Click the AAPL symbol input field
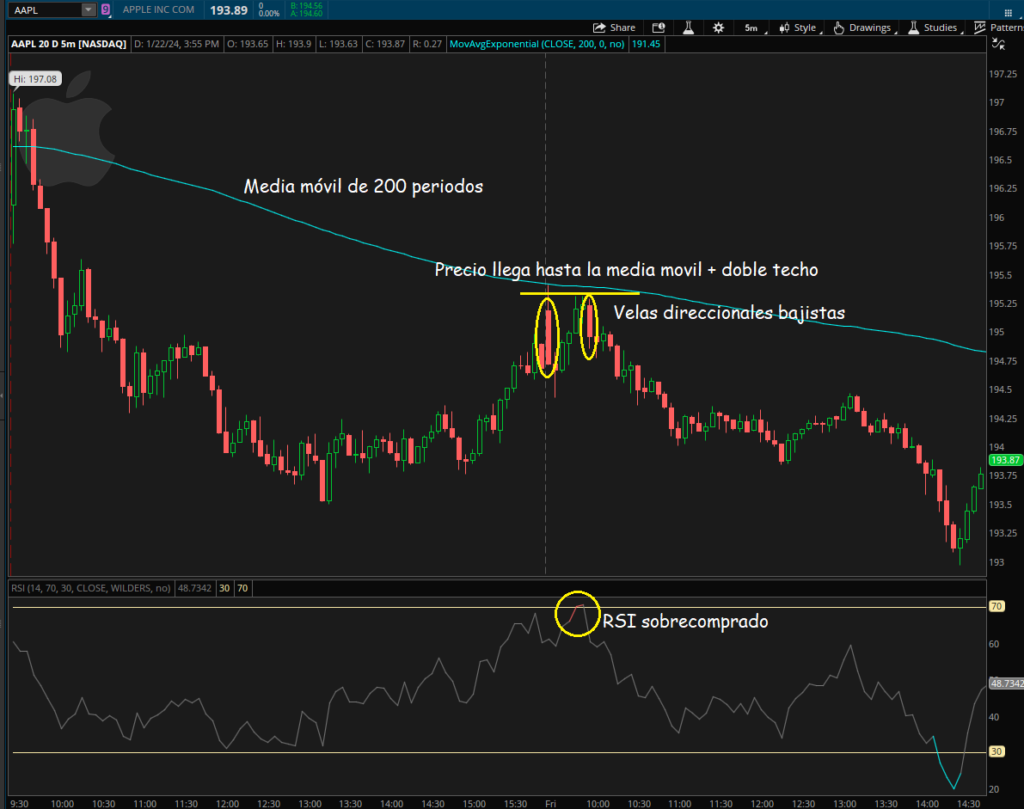This screenshot has width=1024, height=809. coord(46,10)
